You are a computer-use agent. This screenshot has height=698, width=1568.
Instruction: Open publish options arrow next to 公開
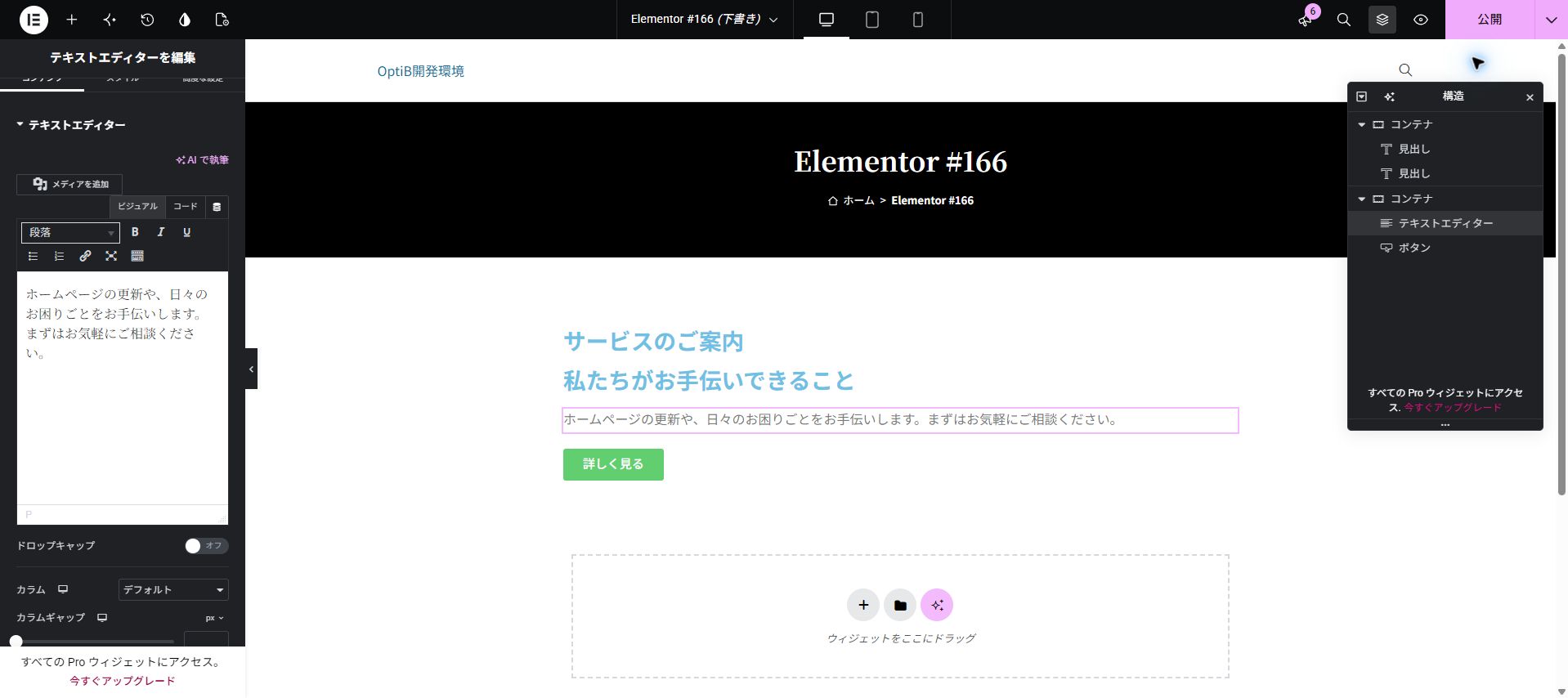click(x=1551, y=20)
